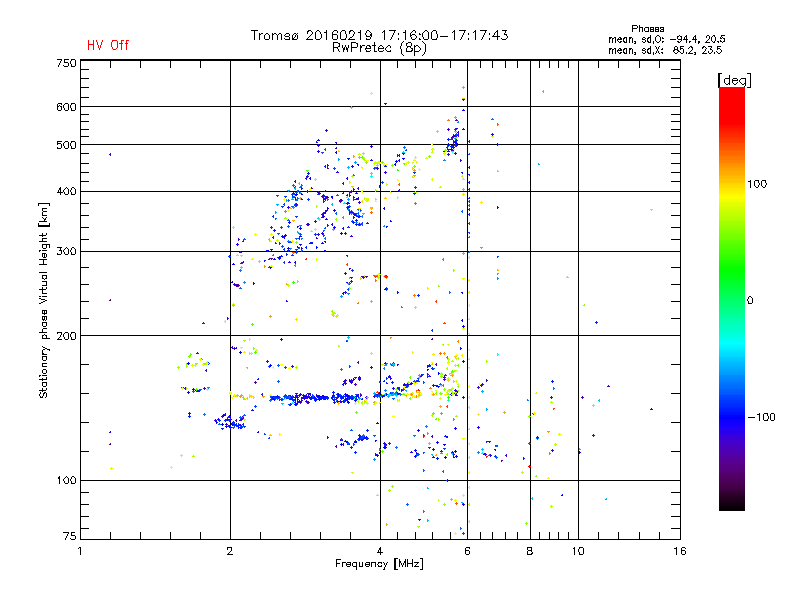
Task: Click the 100 colorbar tick label
Action: (757, 184)
